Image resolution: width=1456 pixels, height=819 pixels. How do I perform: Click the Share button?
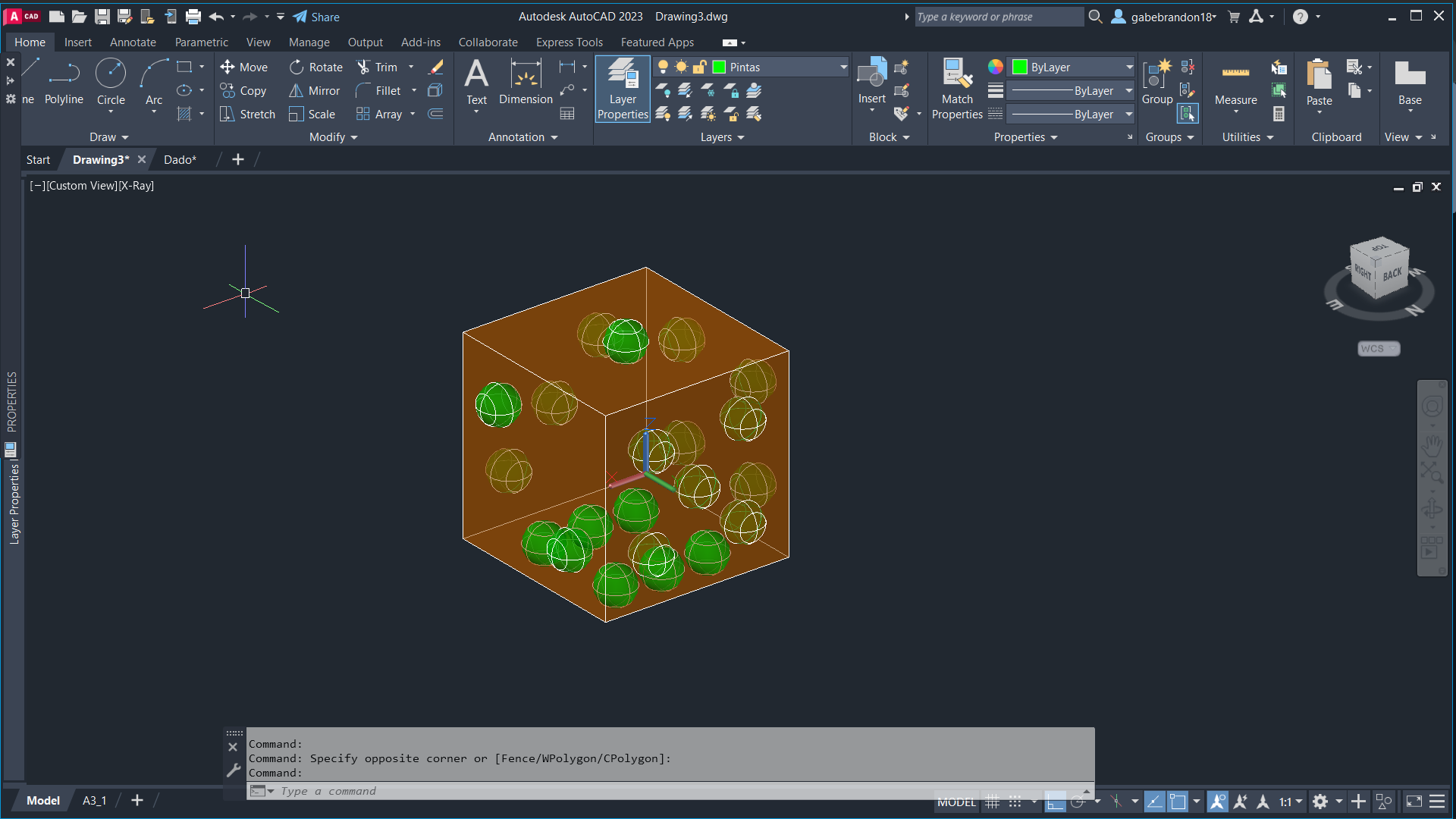tap(316, 17)
